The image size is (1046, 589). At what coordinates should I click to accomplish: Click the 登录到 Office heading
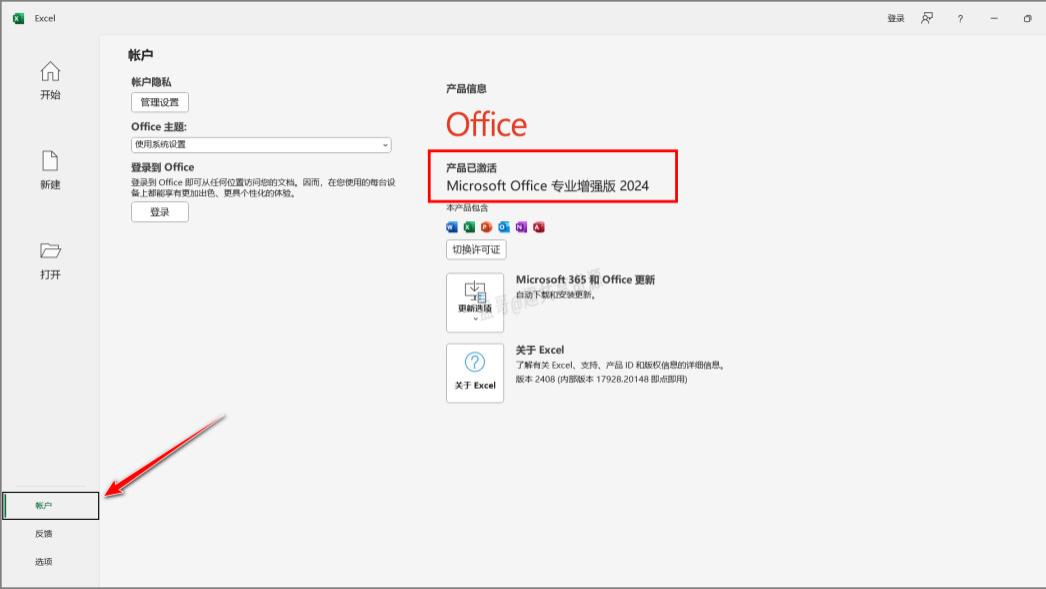163,167
